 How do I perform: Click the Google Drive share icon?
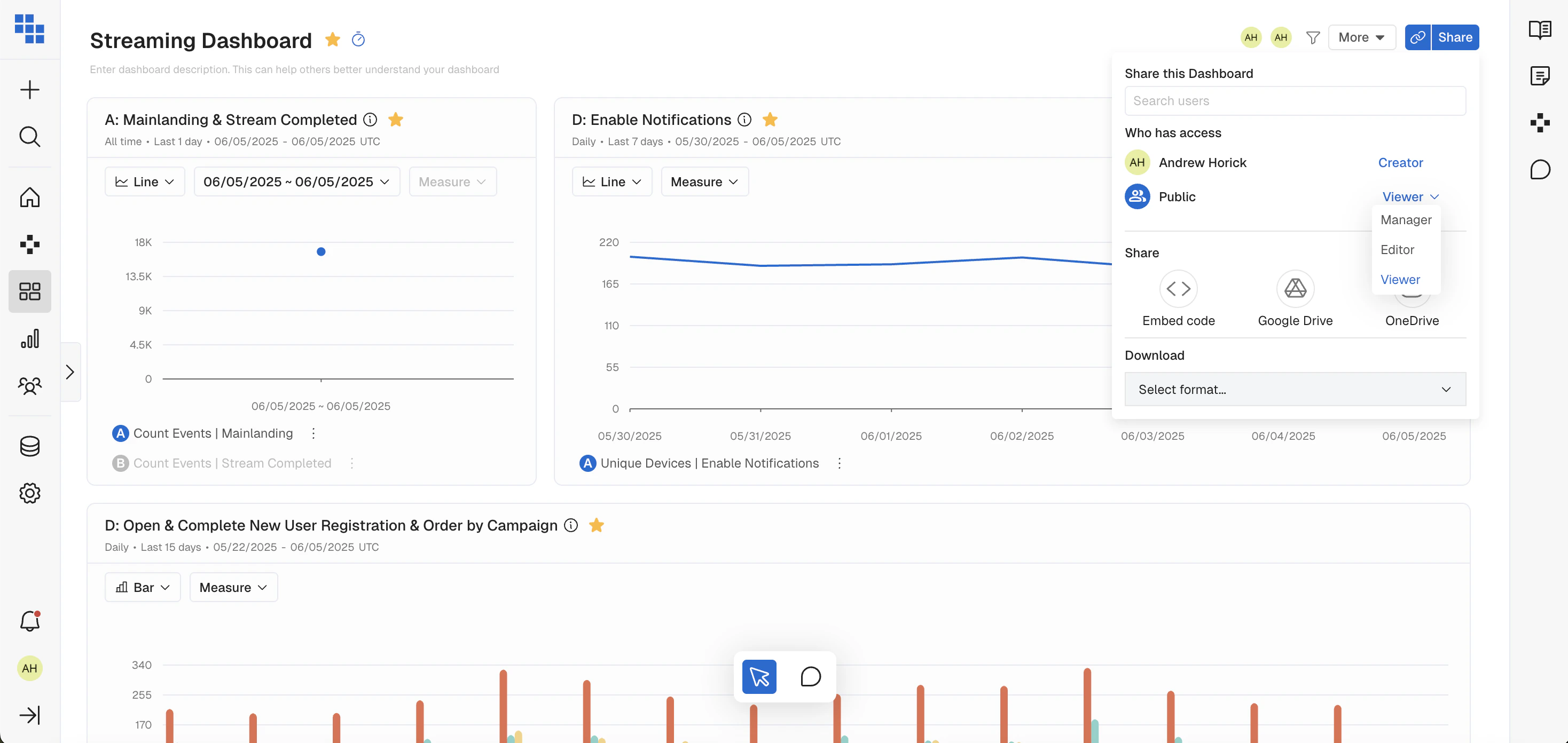click(x=1295, y=288)
